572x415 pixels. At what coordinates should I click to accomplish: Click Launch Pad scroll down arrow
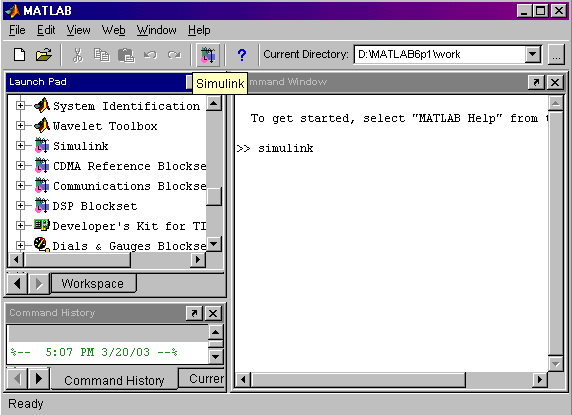tap(214, 244)
